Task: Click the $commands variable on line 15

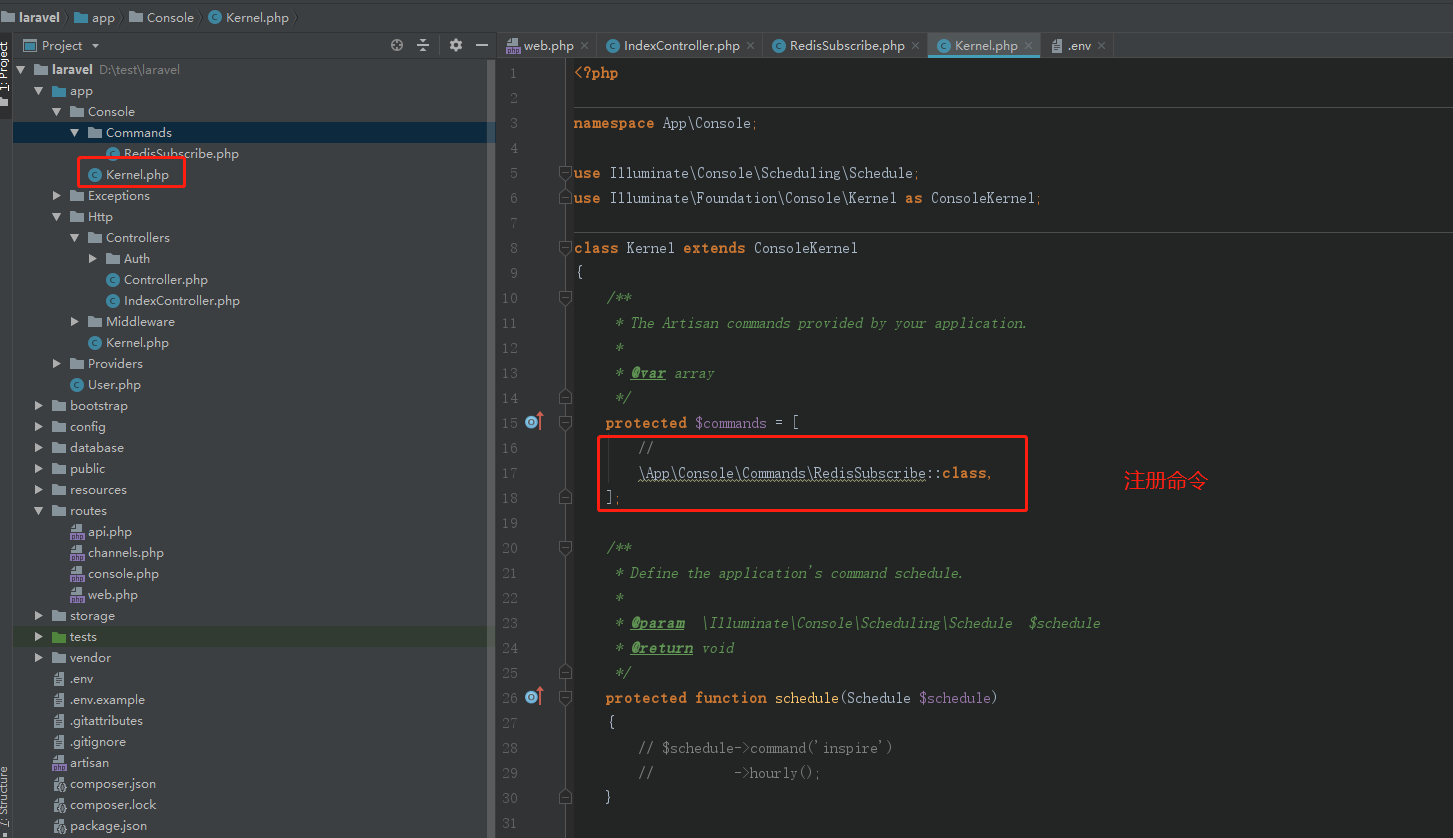Action: tap(730, 423)
